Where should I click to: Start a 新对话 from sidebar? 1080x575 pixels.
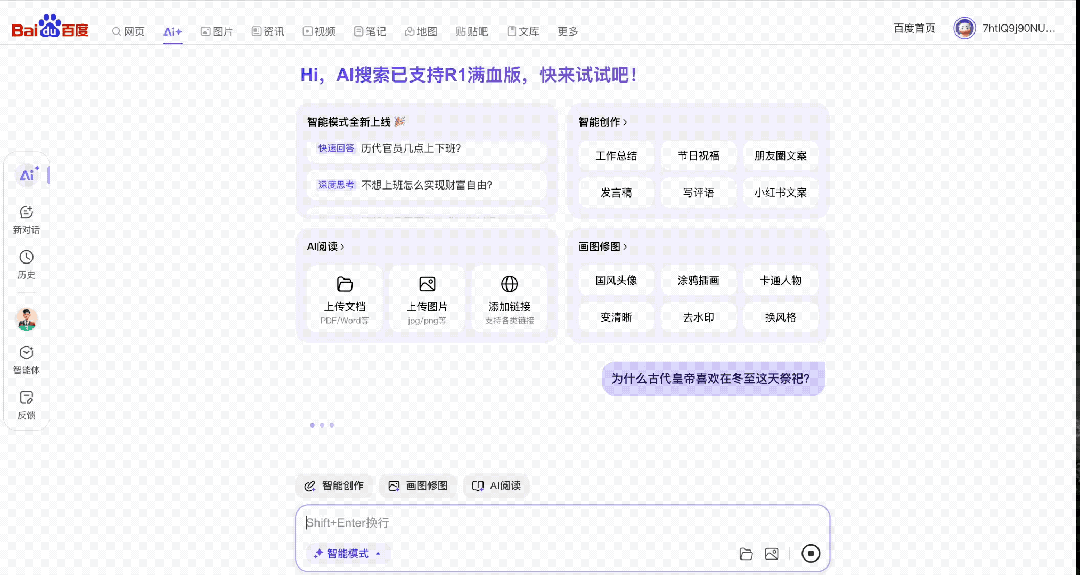point(26,220)
